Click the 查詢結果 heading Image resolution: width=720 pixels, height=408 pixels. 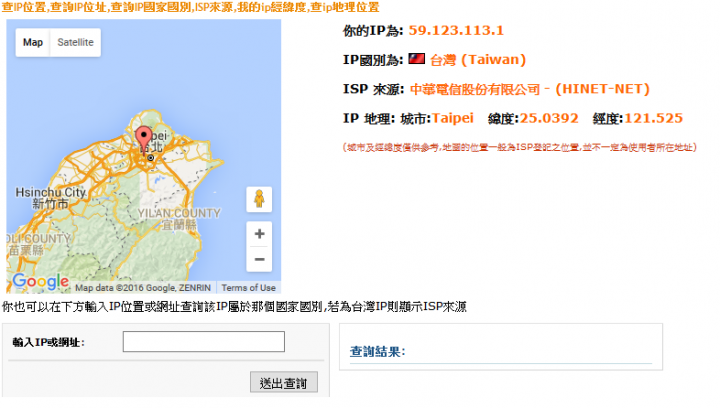coord(377,352)
